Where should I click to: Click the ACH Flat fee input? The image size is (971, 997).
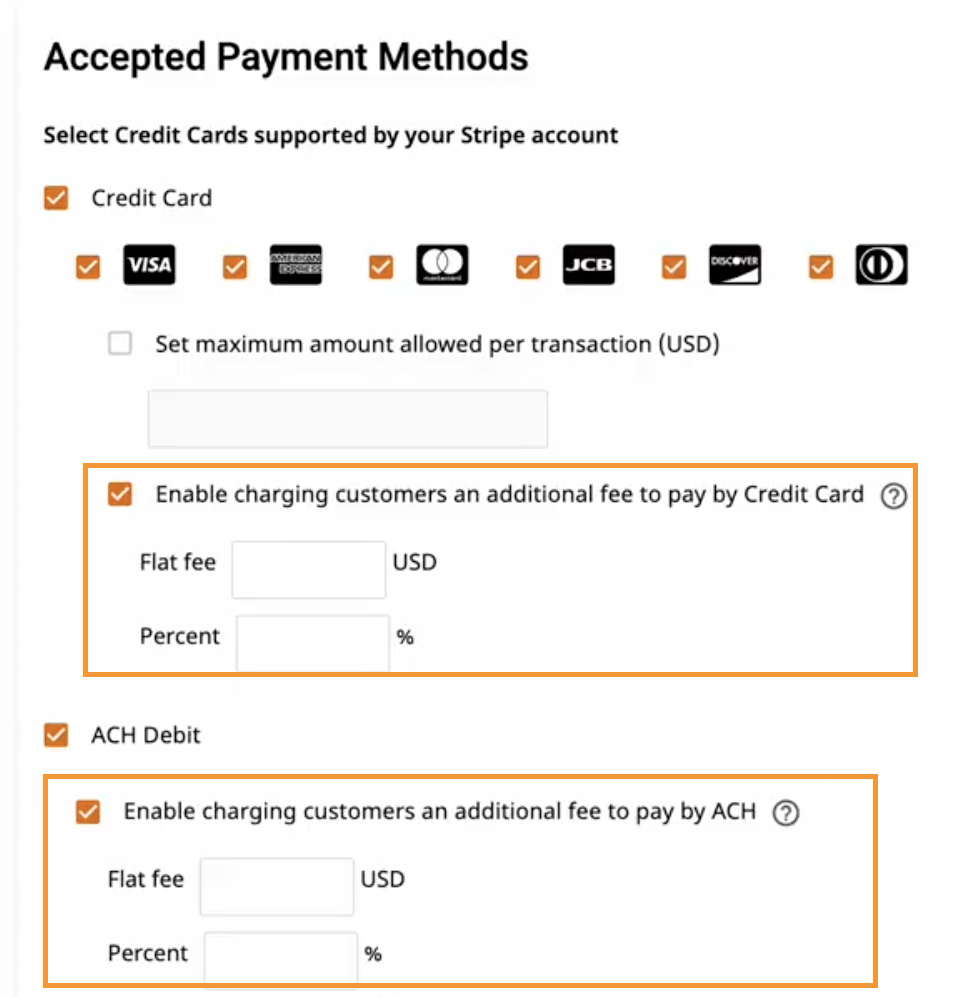tap(277, 886)
